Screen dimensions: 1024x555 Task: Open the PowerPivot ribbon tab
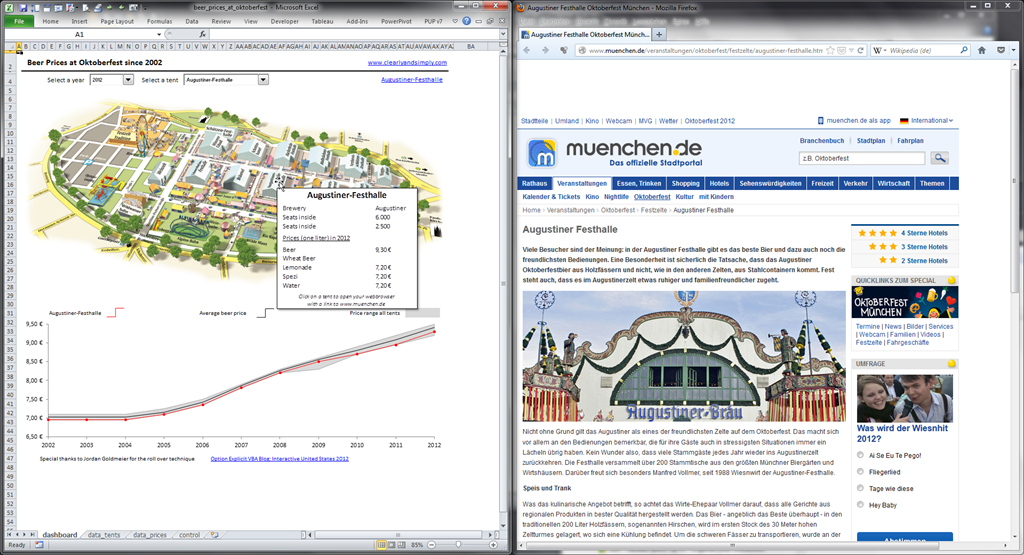(x=396, y=21)
